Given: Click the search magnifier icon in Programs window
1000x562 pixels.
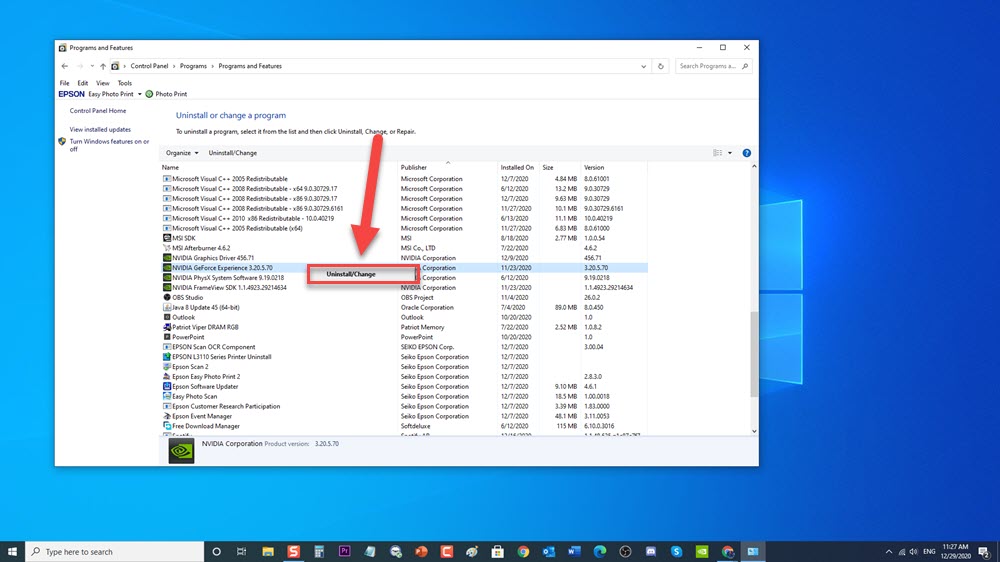Looking at the screenshot, I should pyautogui.click(x=745, y=66).
